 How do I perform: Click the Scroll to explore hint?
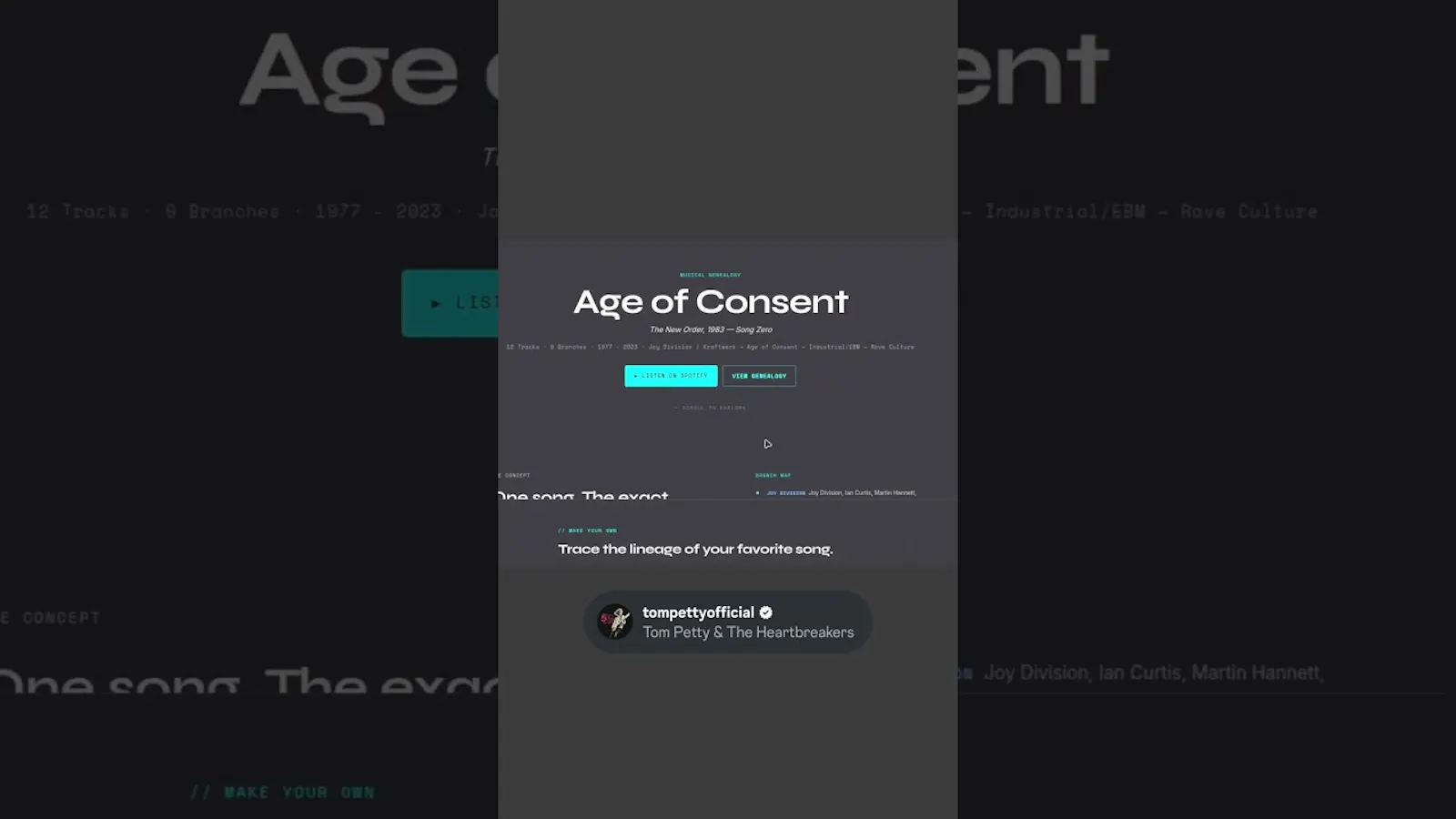coord(710,408)
